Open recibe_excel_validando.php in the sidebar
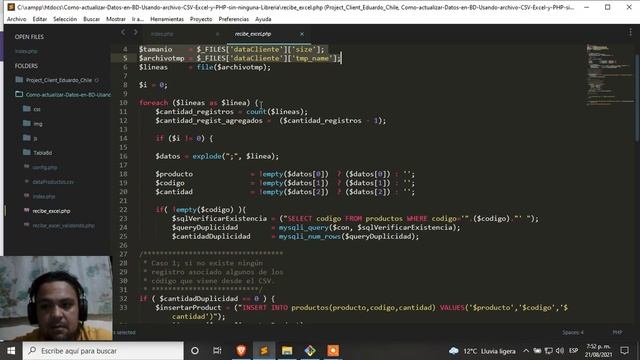 pos(63,225)
